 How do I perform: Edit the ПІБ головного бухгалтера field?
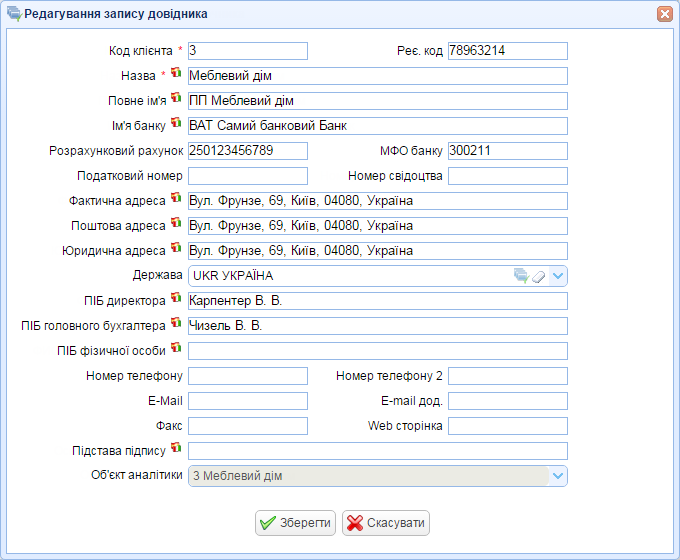point(378,326)
